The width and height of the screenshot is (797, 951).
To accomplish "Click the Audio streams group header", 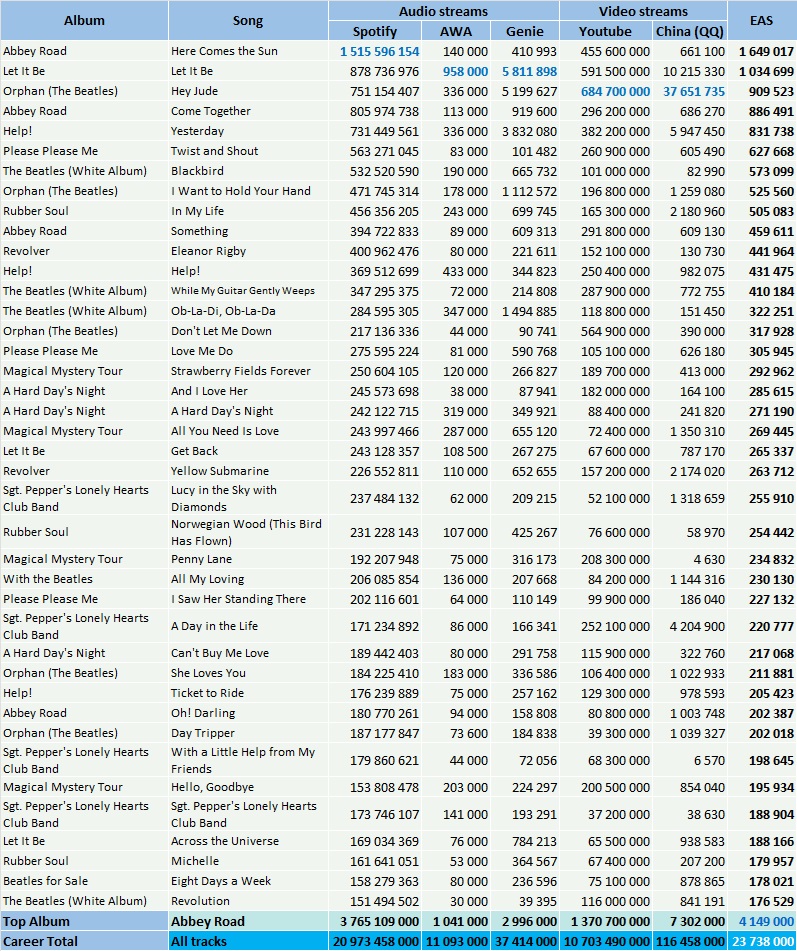I will coord(443,12).
